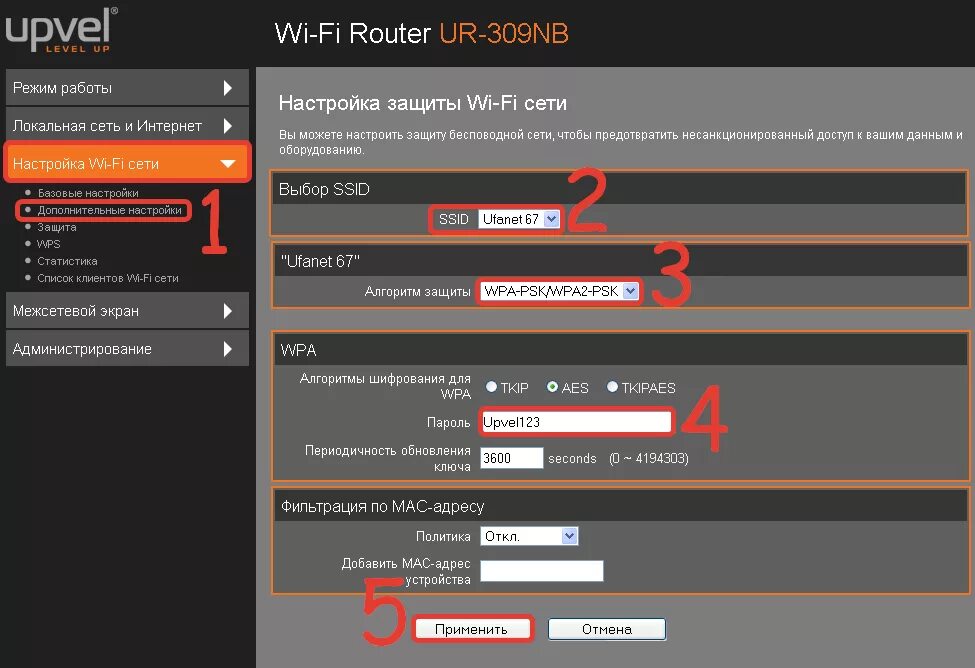Expand the Межсетевой экран arrow

[228, 311]
